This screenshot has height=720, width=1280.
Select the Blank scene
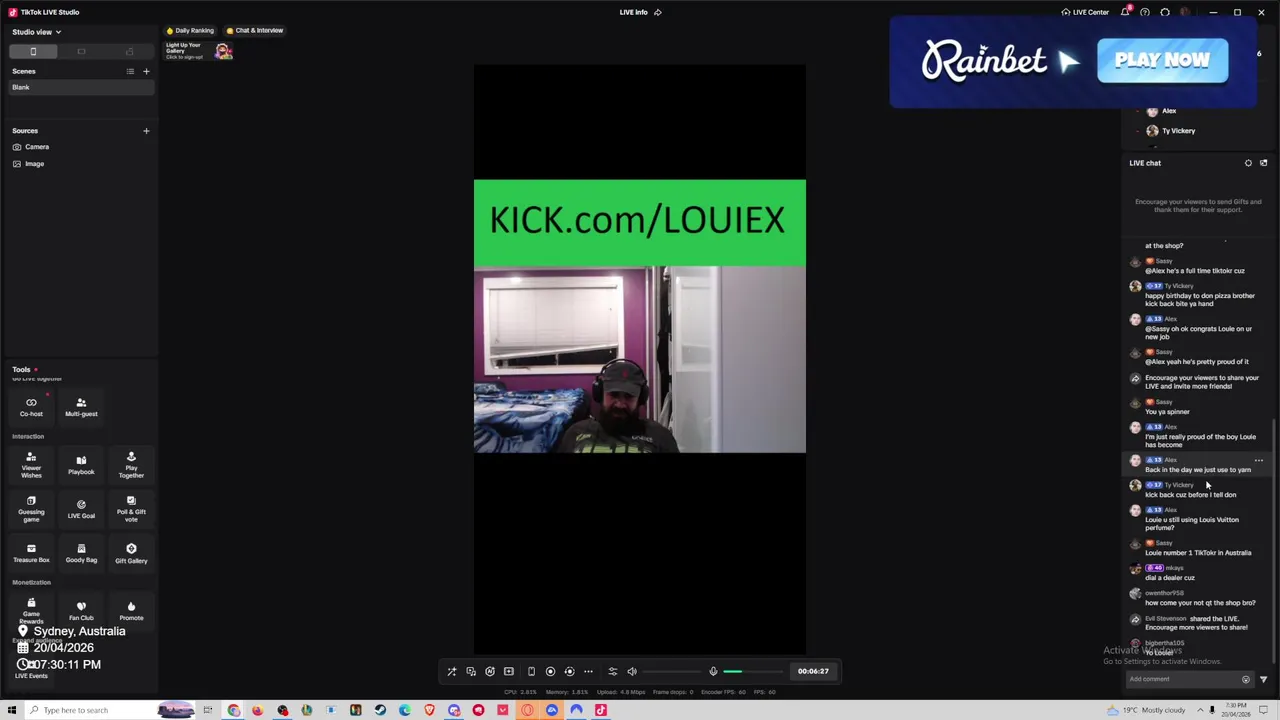(x=79, y=88)
